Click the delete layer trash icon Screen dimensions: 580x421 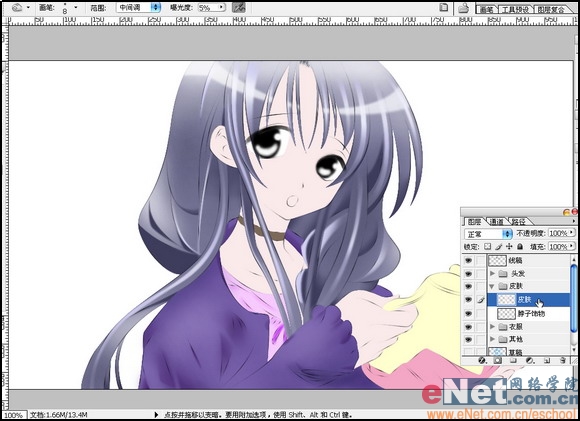coord(563,360)
